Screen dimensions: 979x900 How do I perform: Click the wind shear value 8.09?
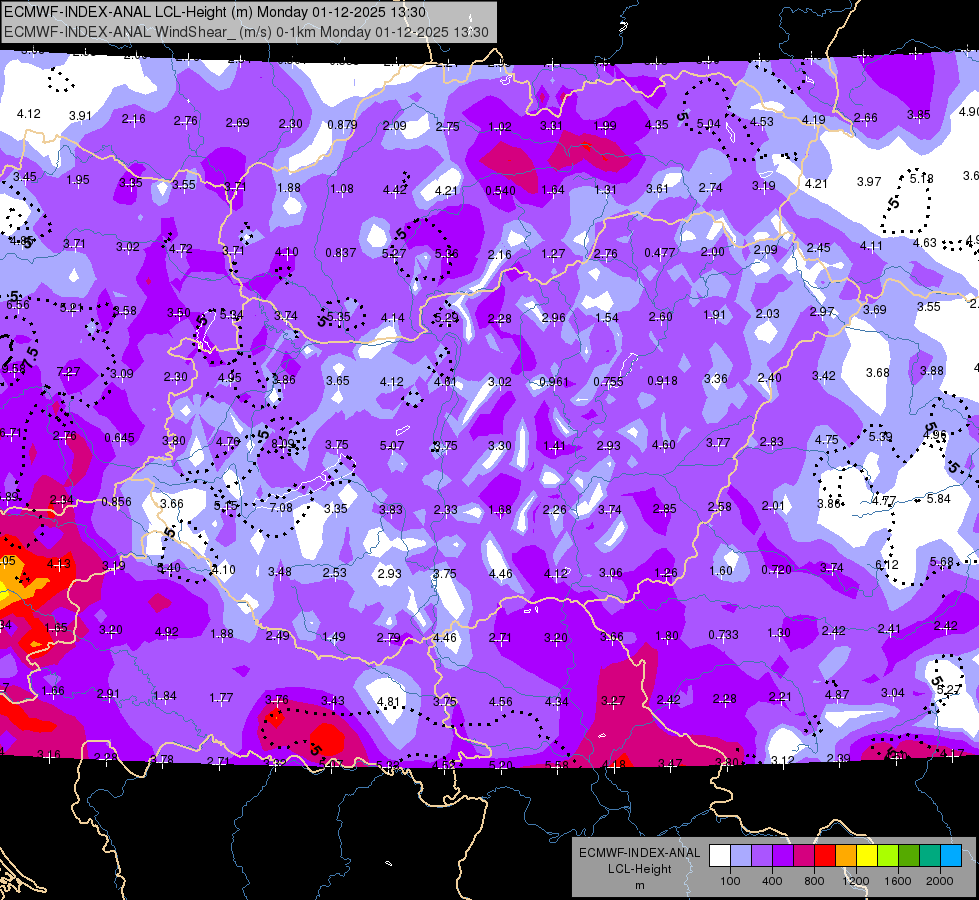pyautogui.click(x=282, y=444)
